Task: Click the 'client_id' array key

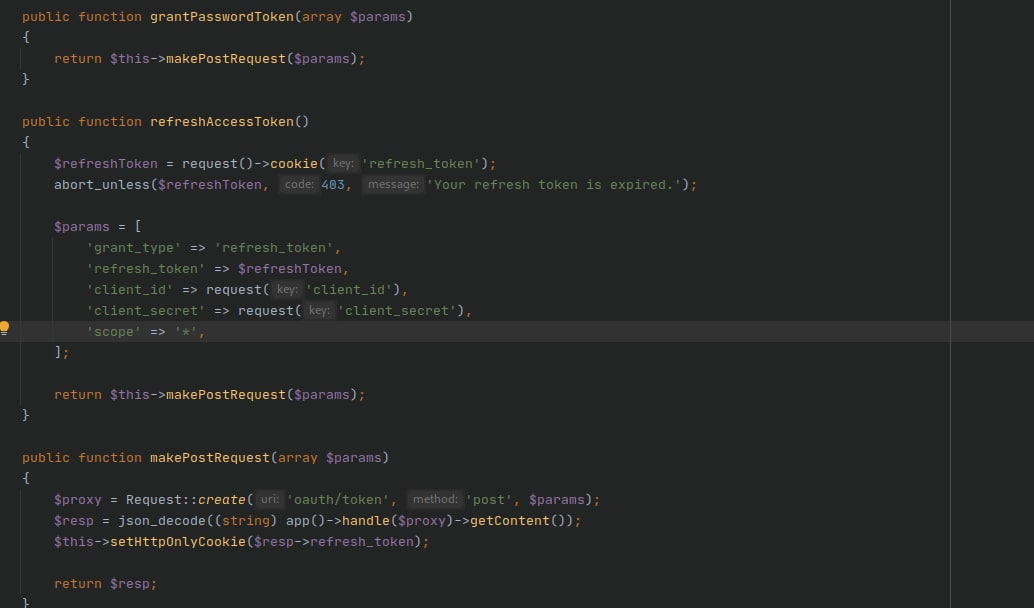Action: coord(130,289)
